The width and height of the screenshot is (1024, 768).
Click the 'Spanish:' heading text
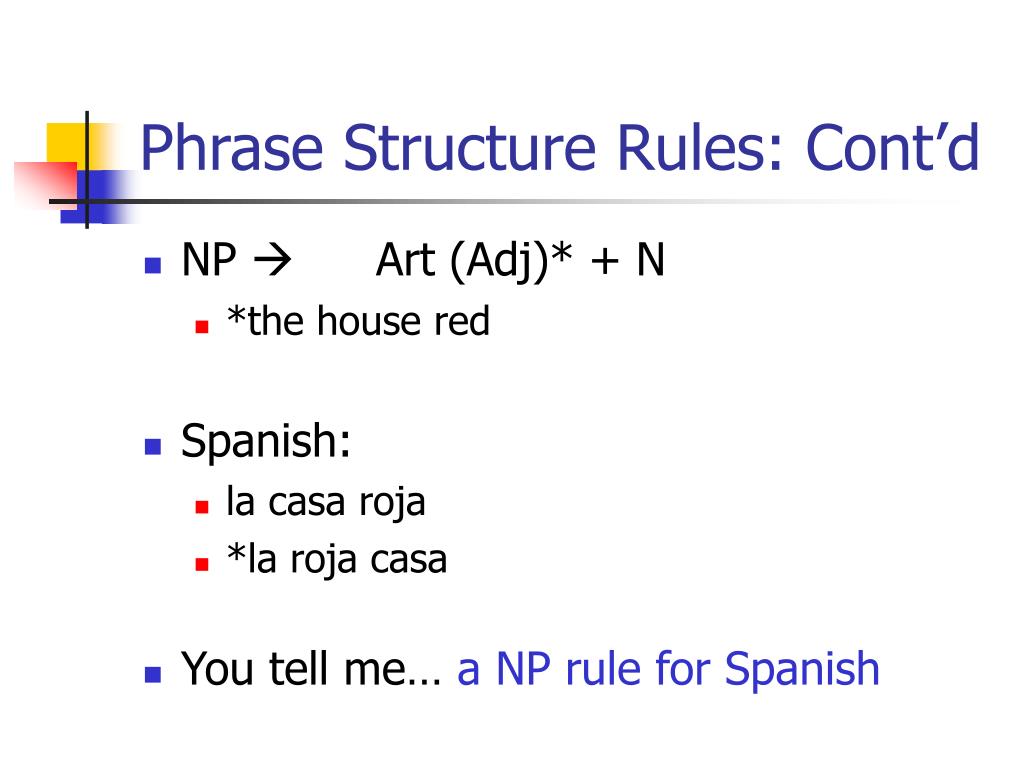coord(266,441)
